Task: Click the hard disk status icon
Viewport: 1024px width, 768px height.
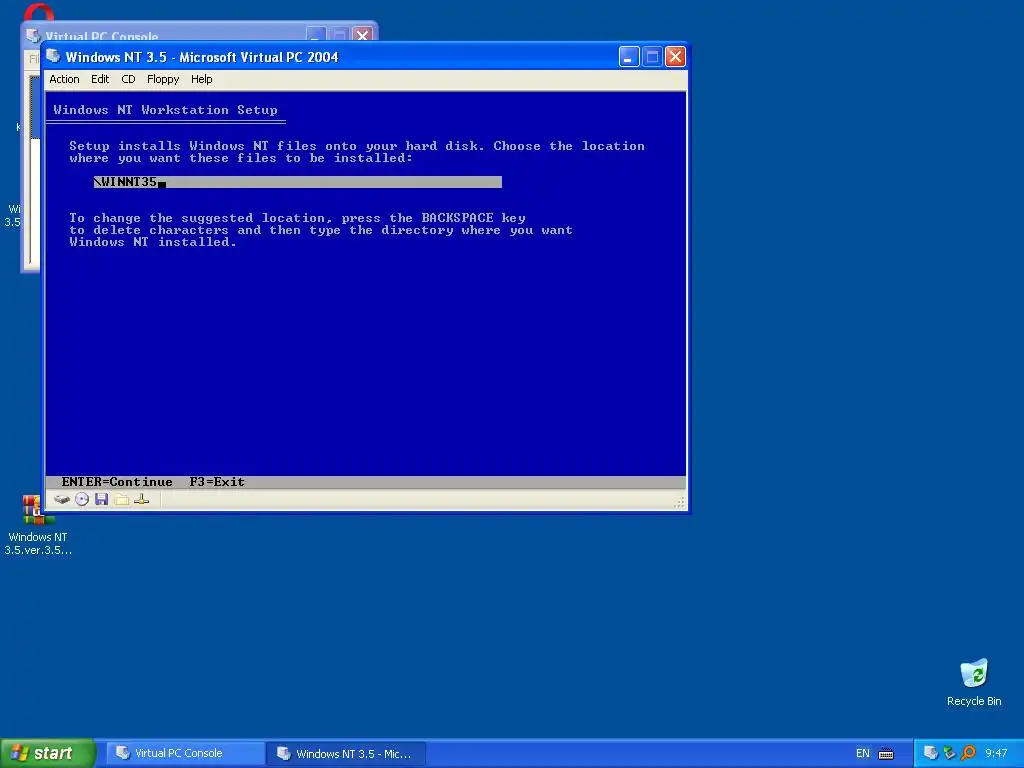Action: click(x=62, y=500)
